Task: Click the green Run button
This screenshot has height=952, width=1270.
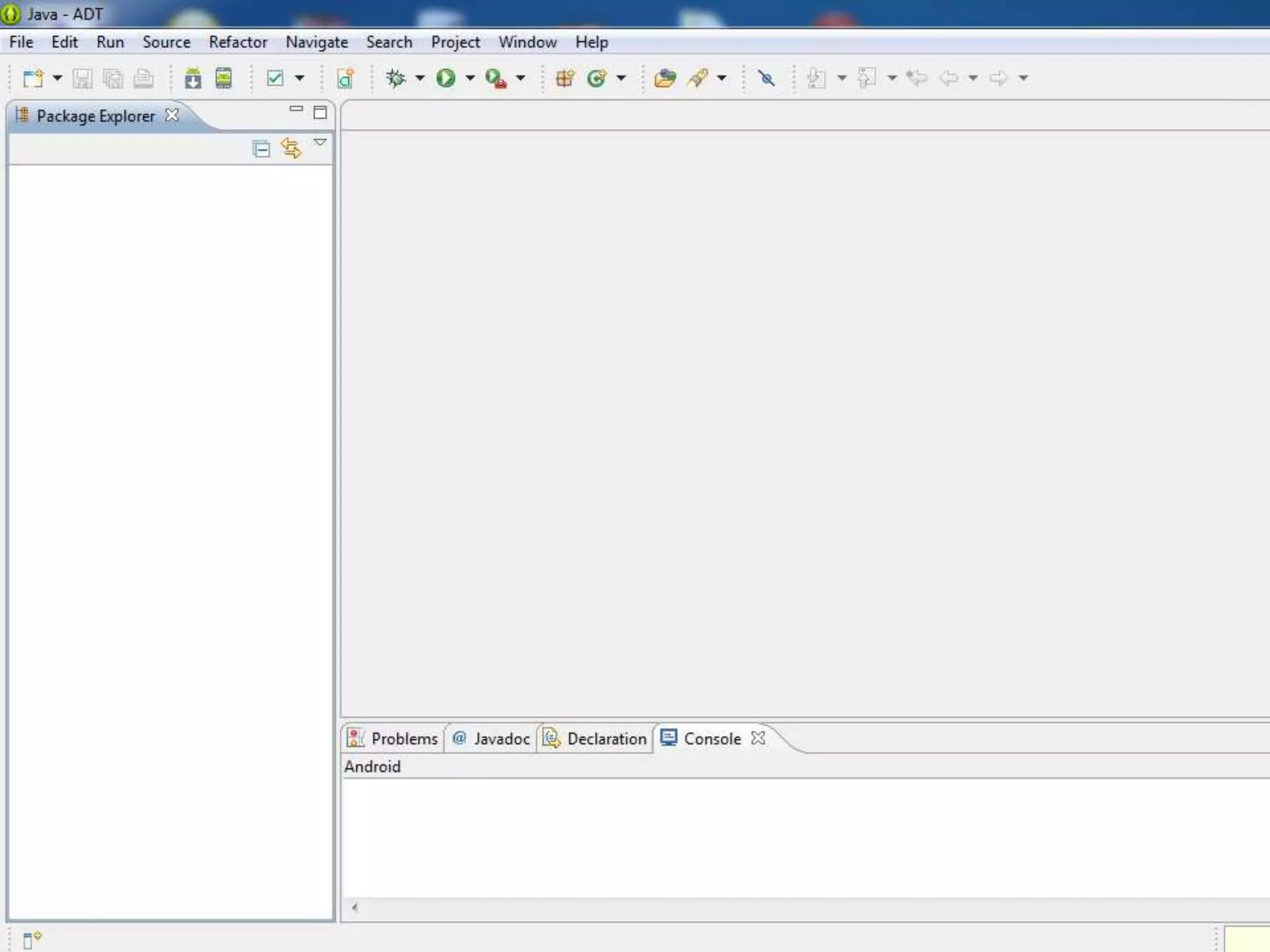Action: coord(445,78)
